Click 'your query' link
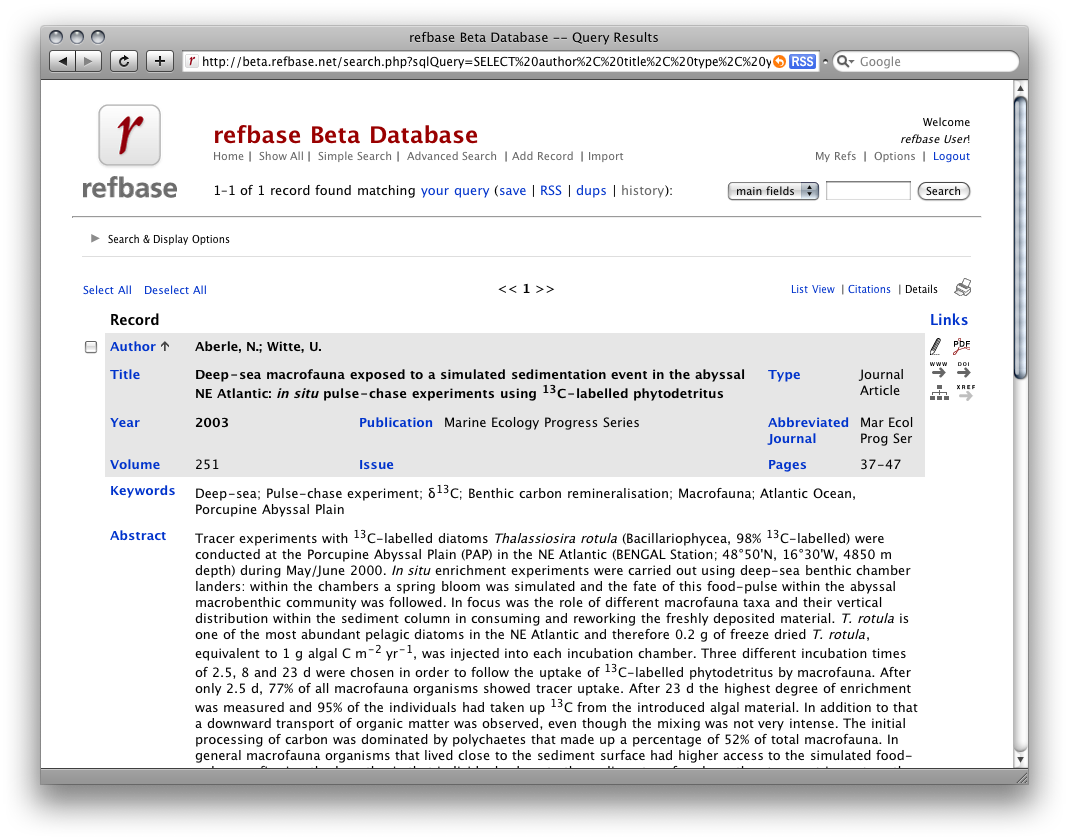 (x=455, y=191)
